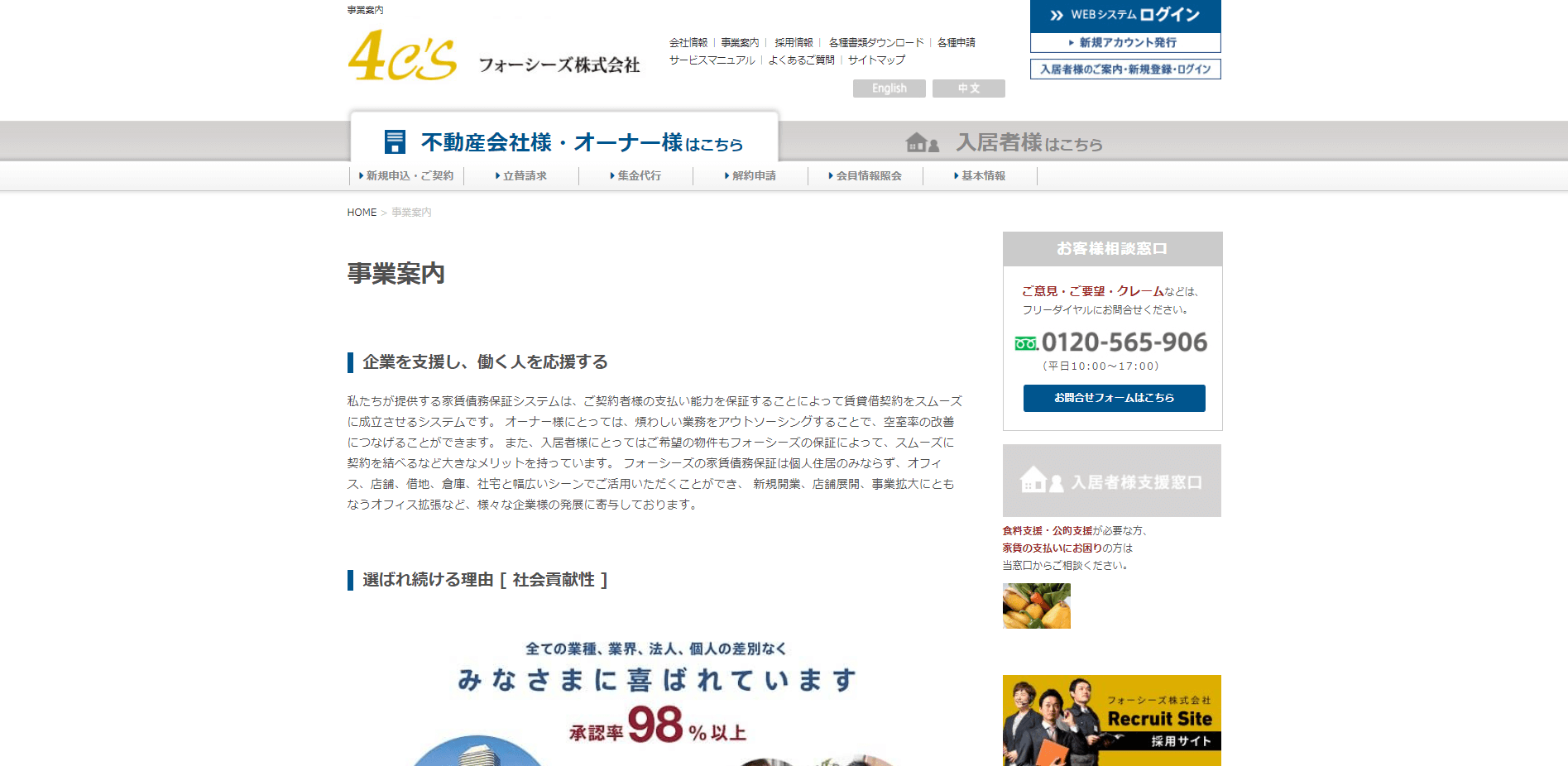Open the よくあるご質問 link
This screenshot has width=1568, height=766.
(801, 60)
